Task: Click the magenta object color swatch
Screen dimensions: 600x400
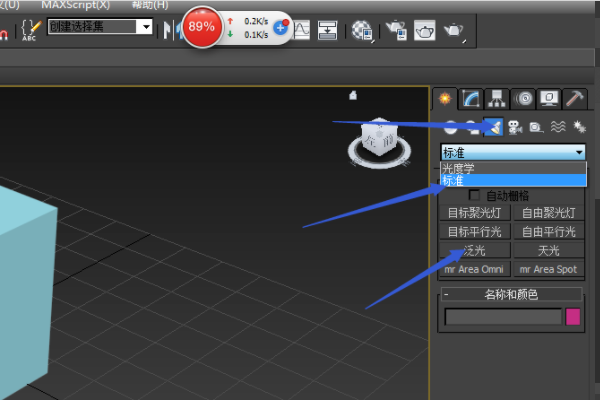Action: pos(573,317)
